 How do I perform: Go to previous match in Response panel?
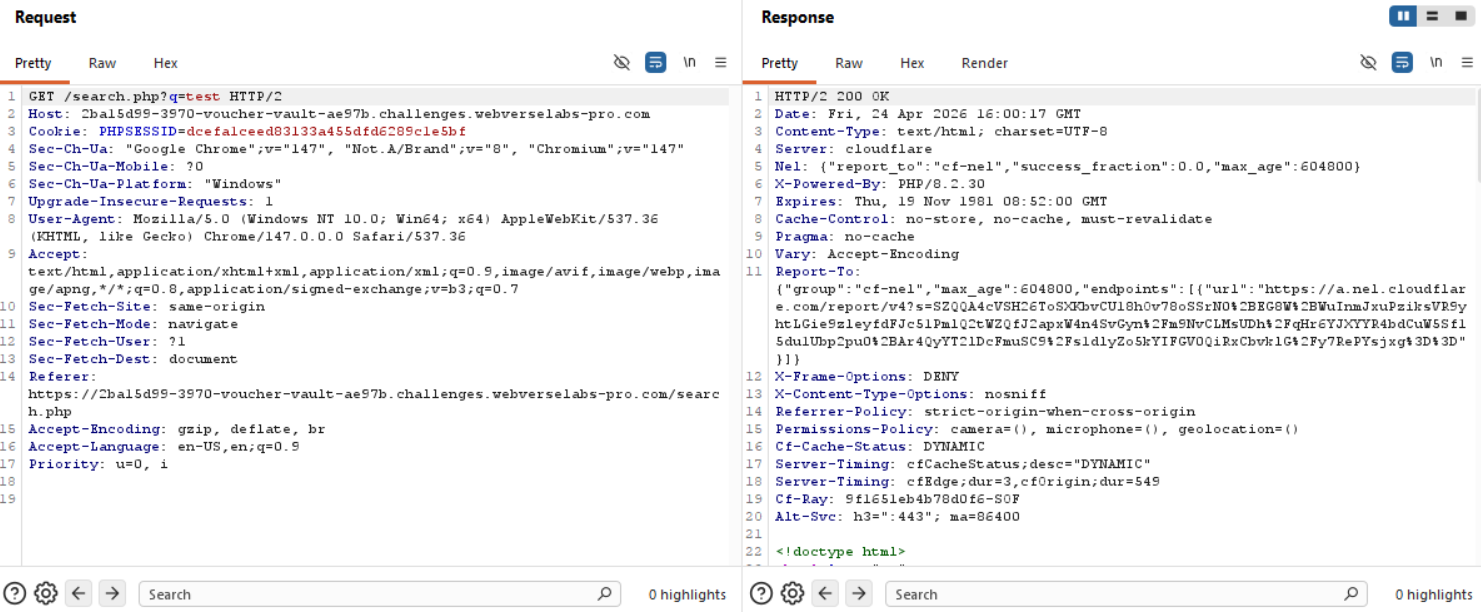click(826, 594)
